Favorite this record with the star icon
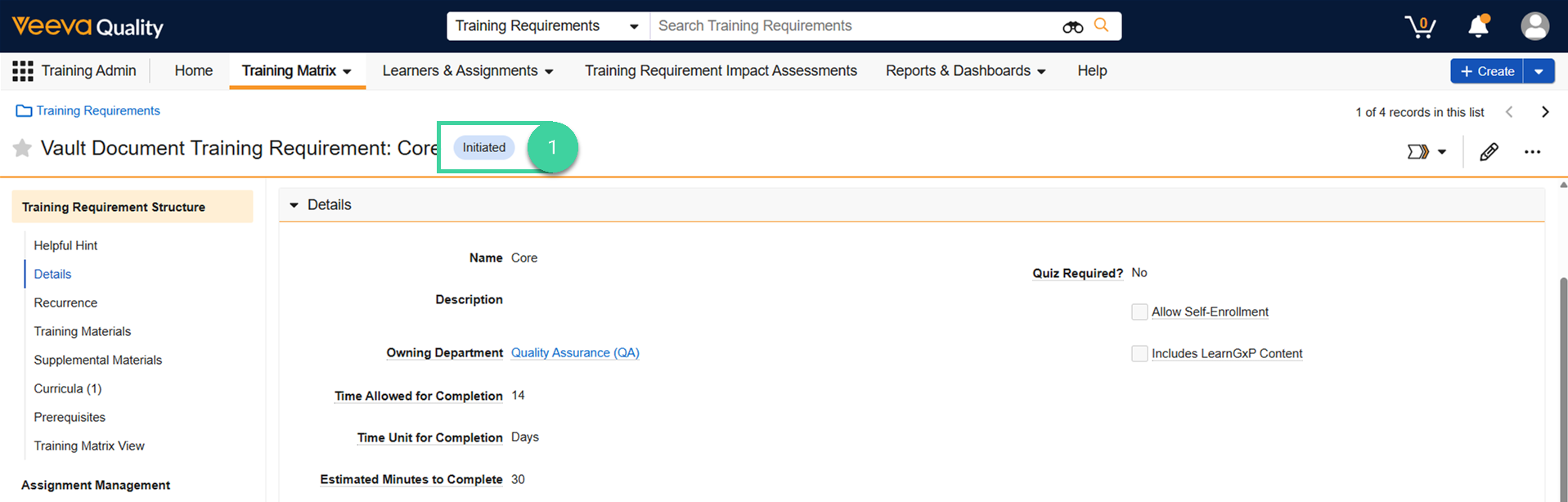The height and width of the screenshot is (502, 1568). coord(22,148)
